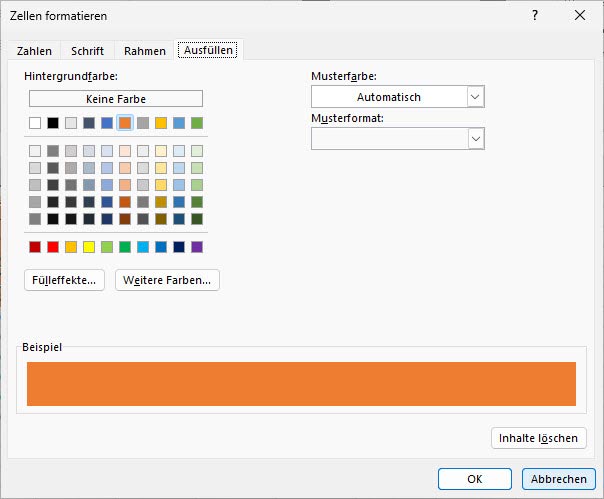Screen dimensions: 604x499
Task: Open the Musterfarbe Automatisch combo box
Action: [398, 97]
